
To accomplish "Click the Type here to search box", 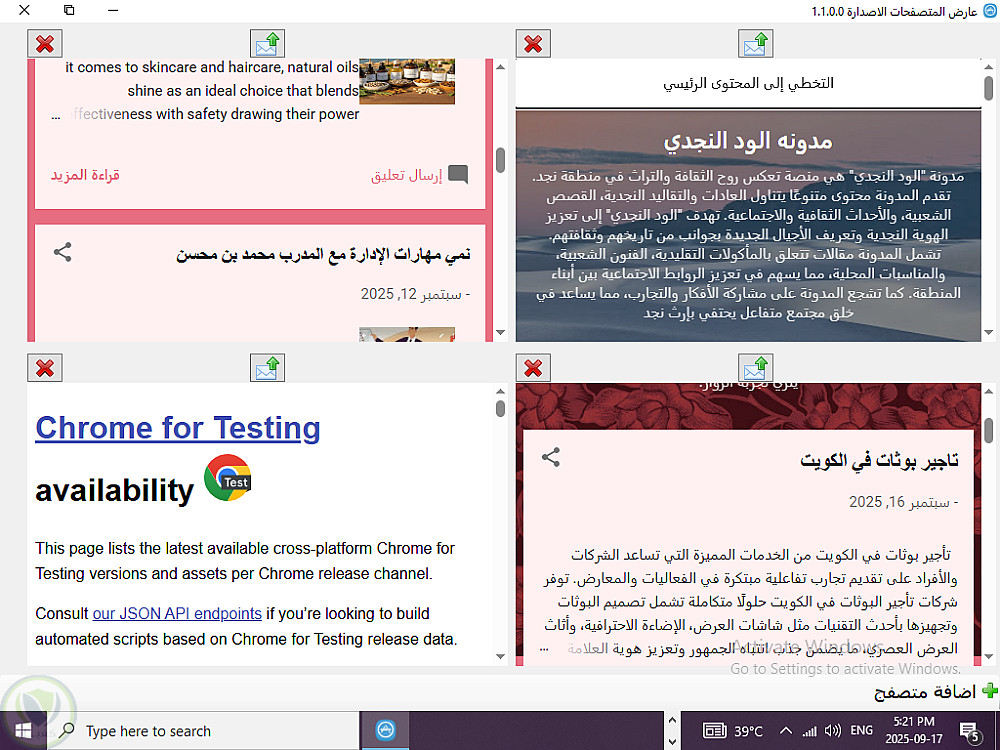I will (x=204, y=731).
